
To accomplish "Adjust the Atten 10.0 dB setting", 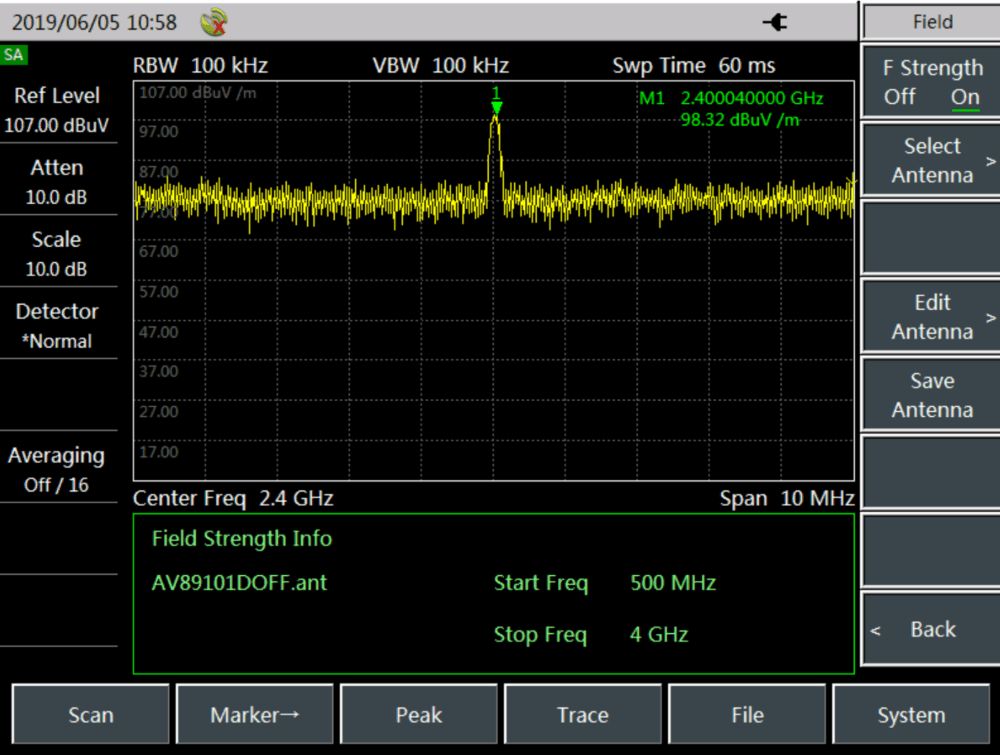I will [56, 182].
